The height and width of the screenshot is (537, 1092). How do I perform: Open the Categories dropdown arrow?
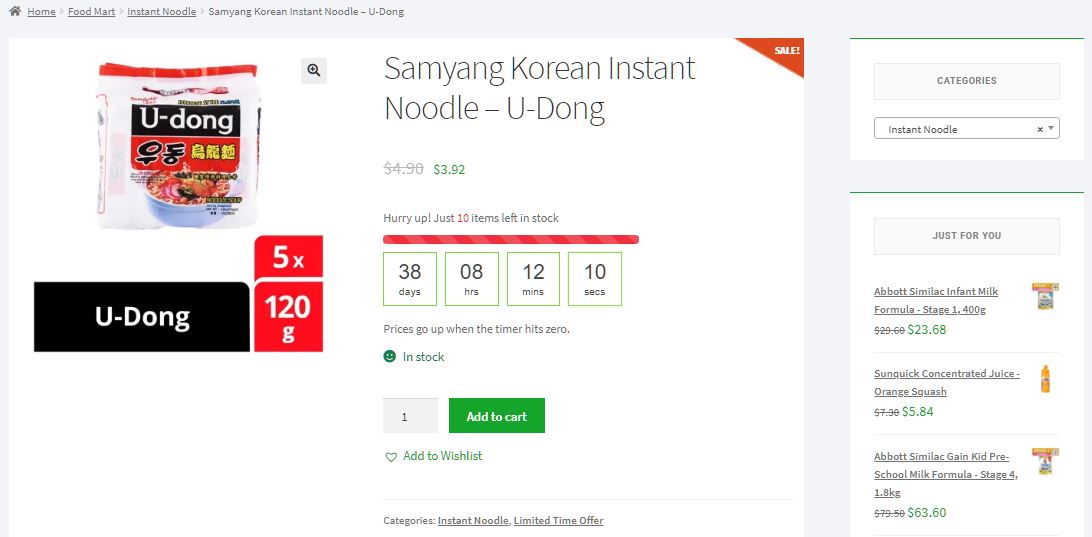coord(1050,129)
